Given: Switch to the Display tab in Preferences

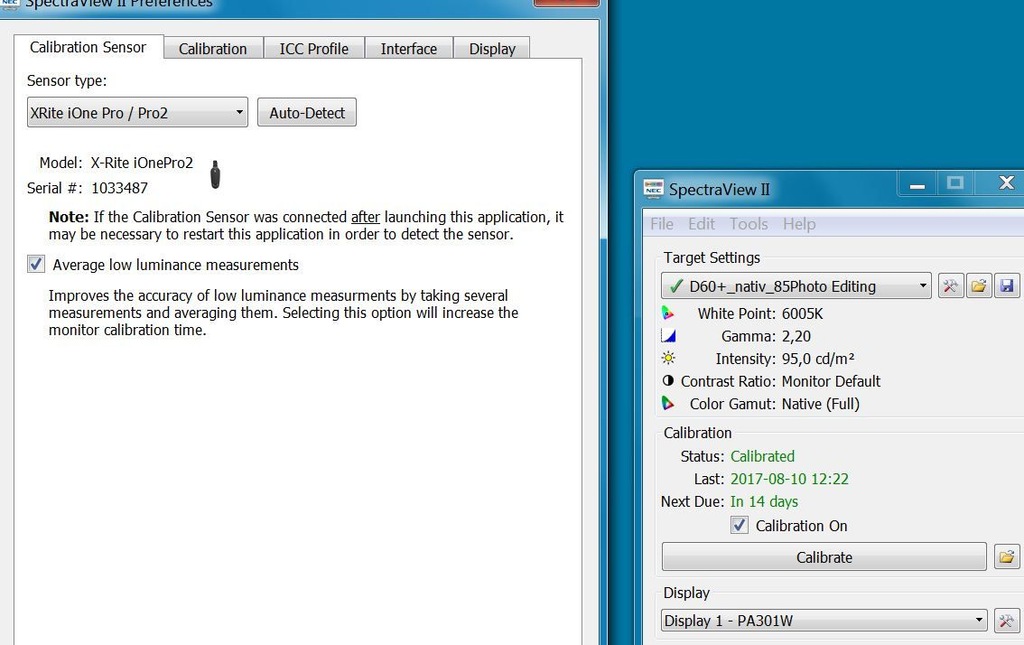Looking at the screenshot, I should [492, 49].
